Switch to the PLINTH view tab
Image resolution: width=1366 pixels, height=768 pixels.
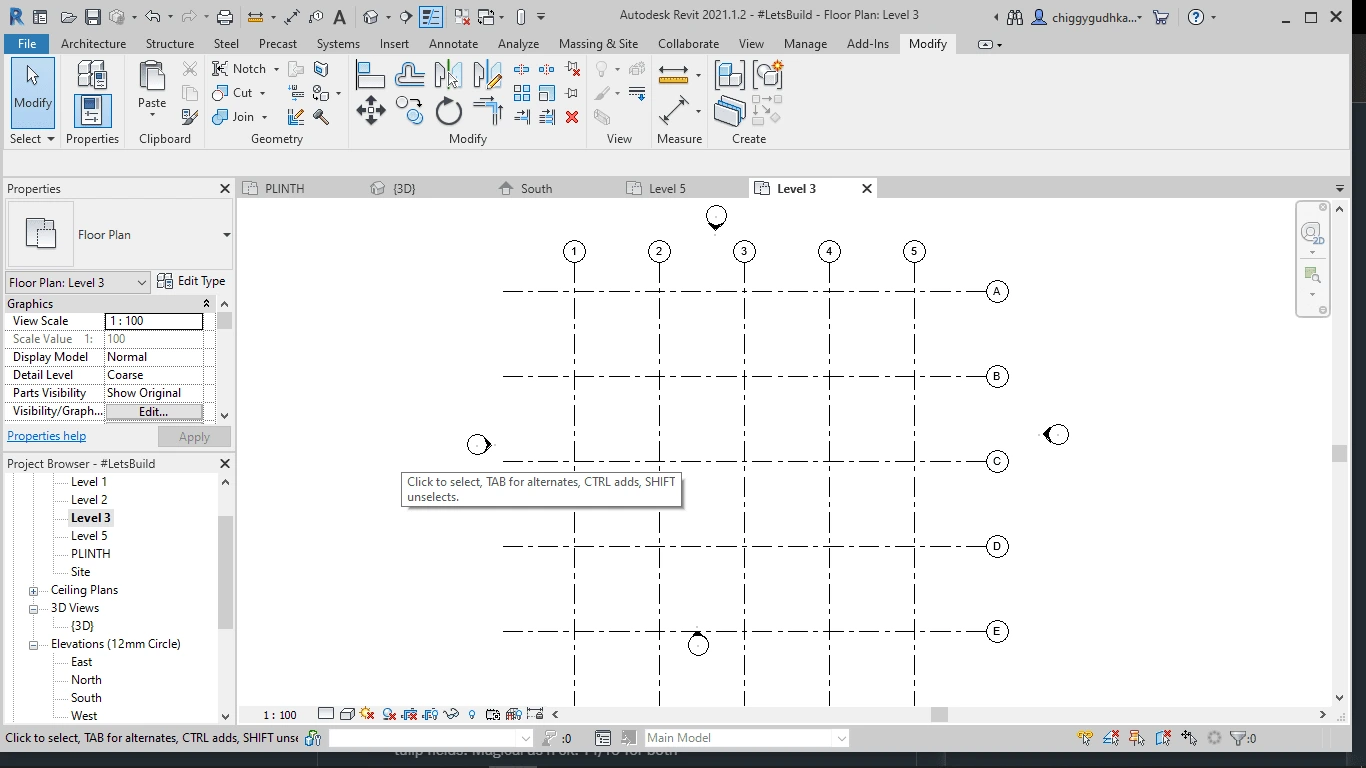click(284, 188)
